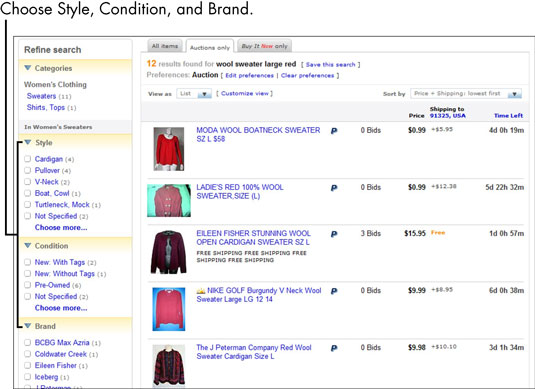Viewport: 535px width, 389px height.
Task: Open NIKE GOLF Burgundy V Neck listing
Action: [x=259, y=295]
